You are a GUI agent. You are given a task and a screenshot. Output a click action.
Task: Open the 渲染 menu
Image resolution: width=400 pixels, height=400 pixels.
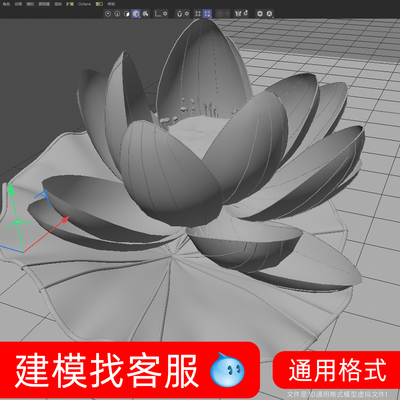(58, 4)
